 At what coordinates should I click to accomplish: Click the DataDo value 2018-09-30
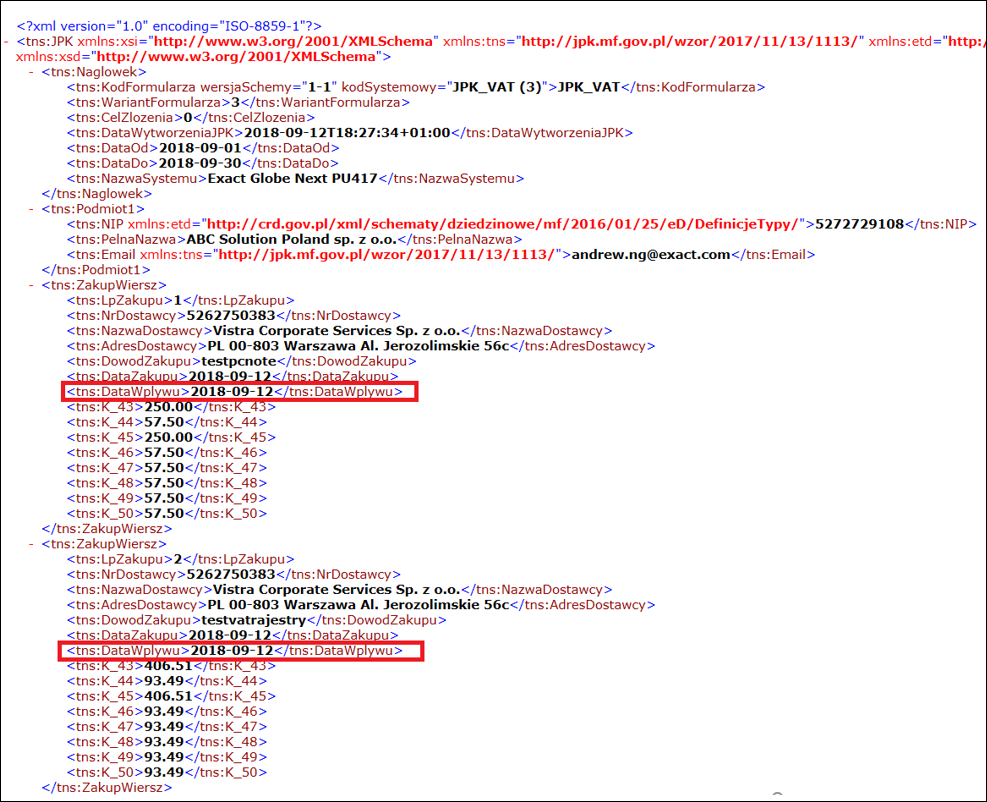199,163
